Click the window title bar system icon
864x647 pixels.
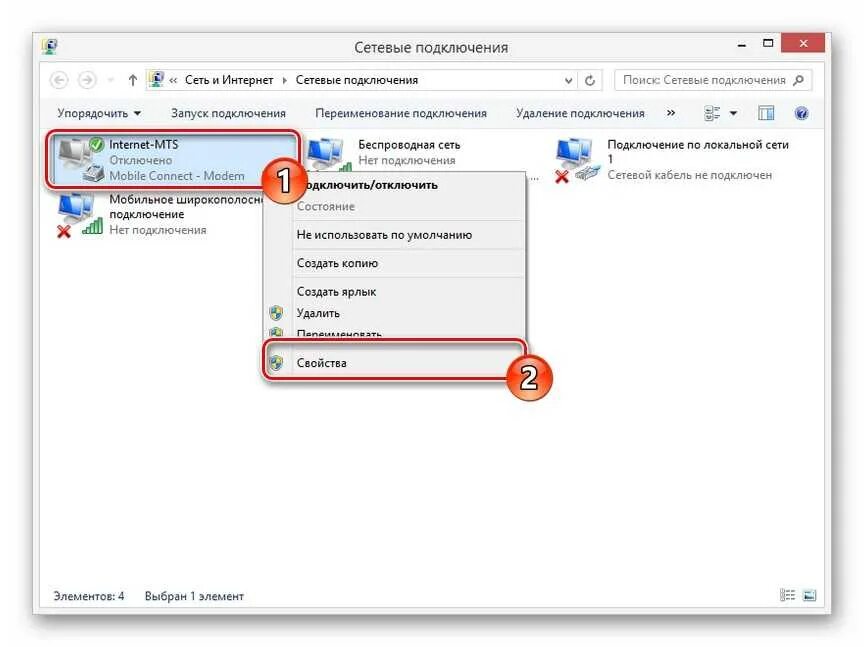click(50, 47)
